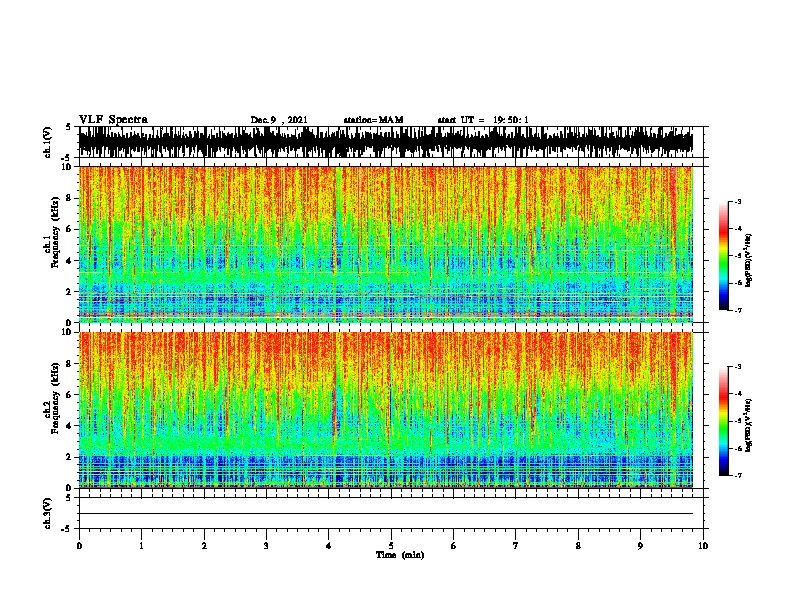
Task: Click the "9" tick on the time axis
Action: [x=640, y=545]
